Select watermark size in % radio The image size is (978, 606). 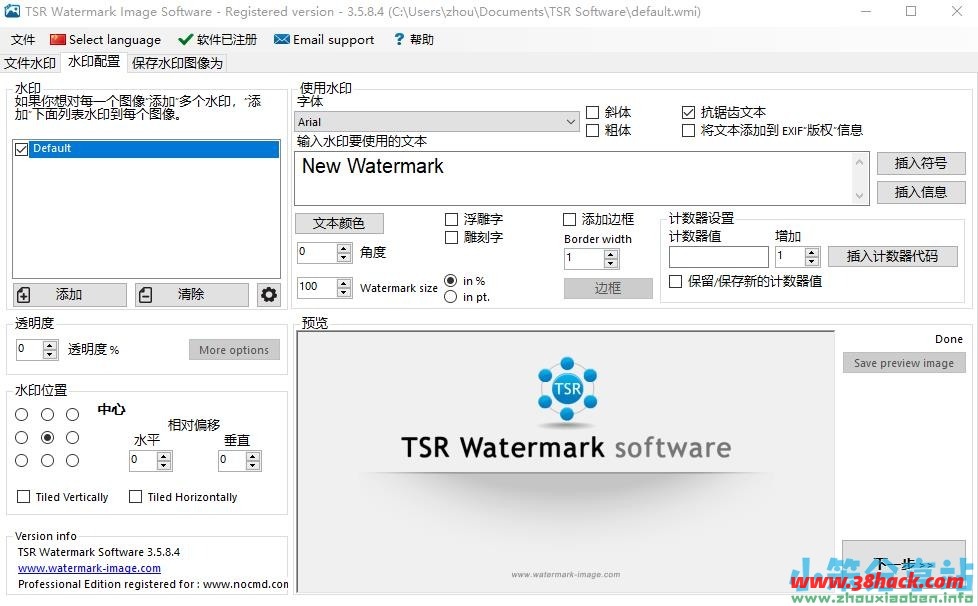(450, 281)
